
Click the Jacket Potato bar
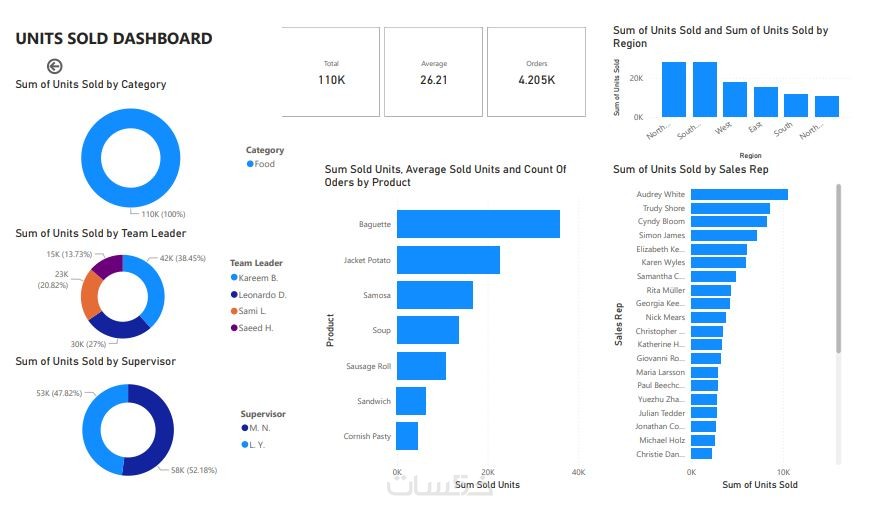448,260
